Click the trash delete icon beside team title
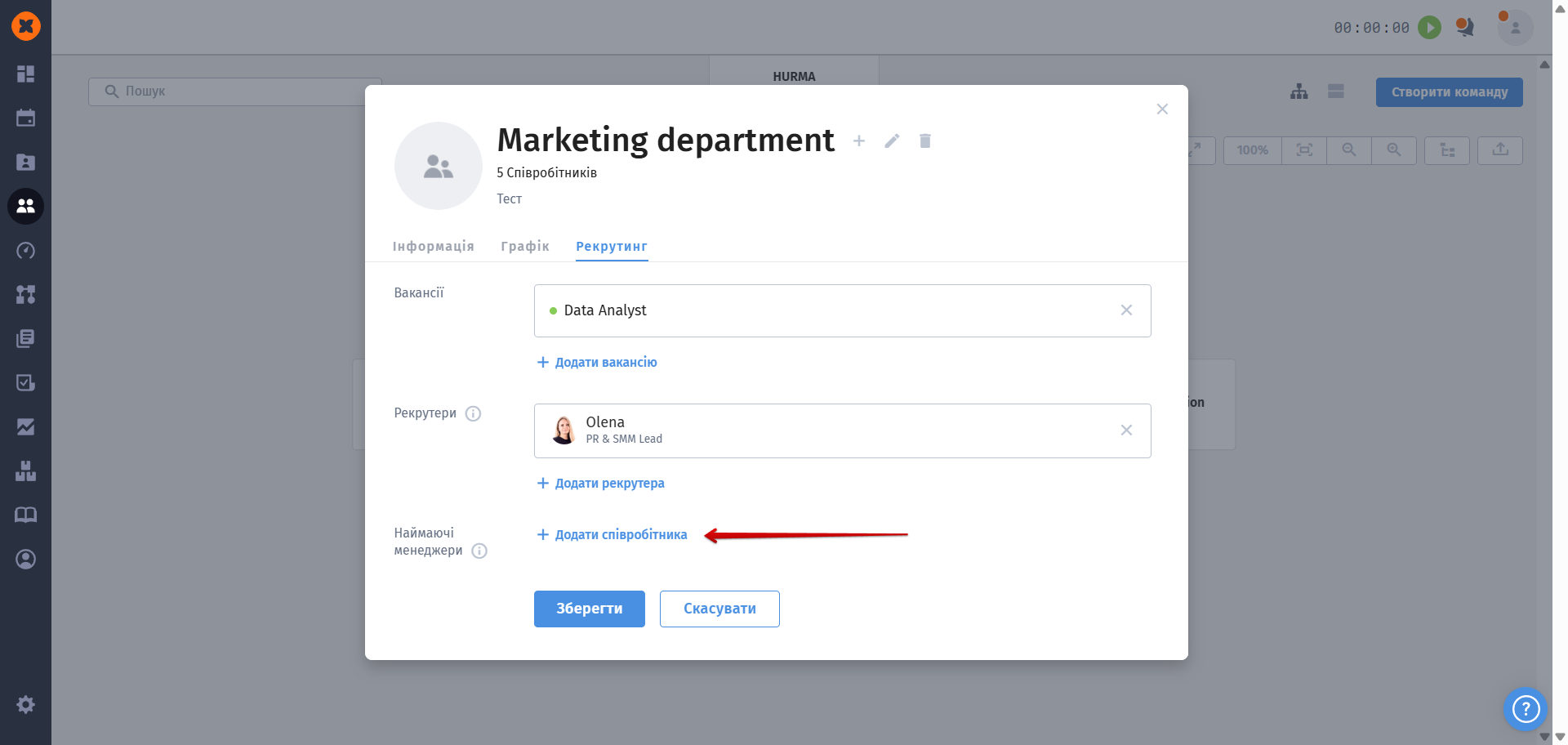Image resolution: width=1568 pixels, height=745 pixels. coord(924,141)
